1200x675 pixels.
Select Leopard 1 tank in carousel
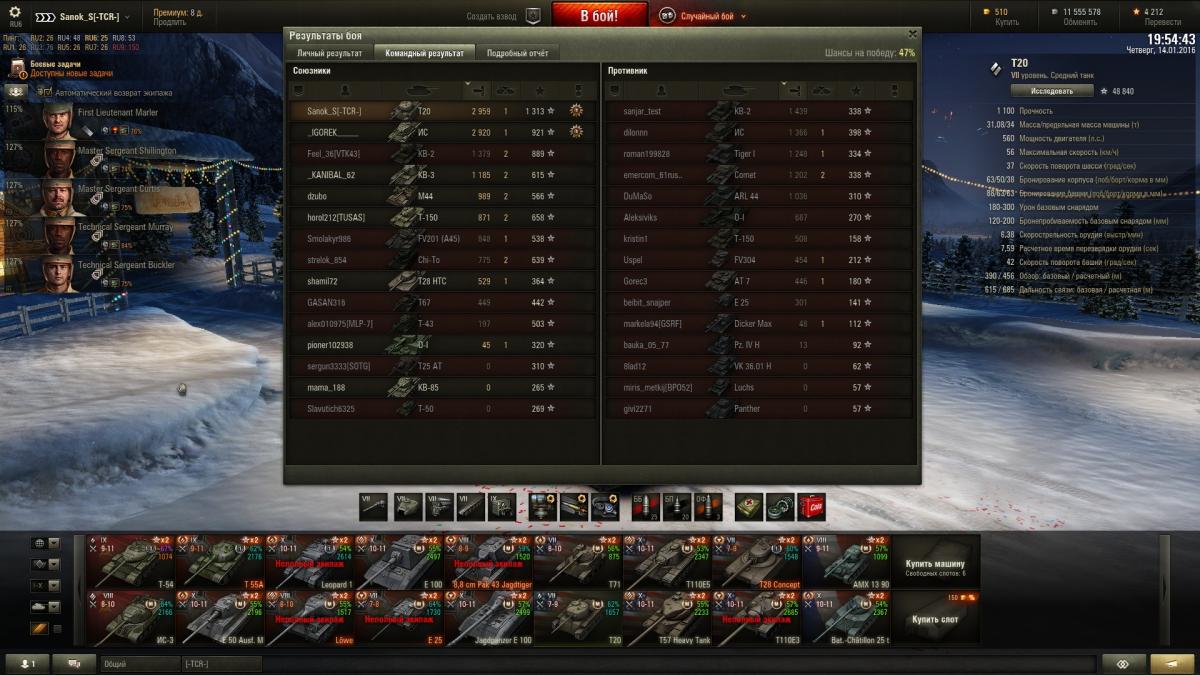click(310, 562)
